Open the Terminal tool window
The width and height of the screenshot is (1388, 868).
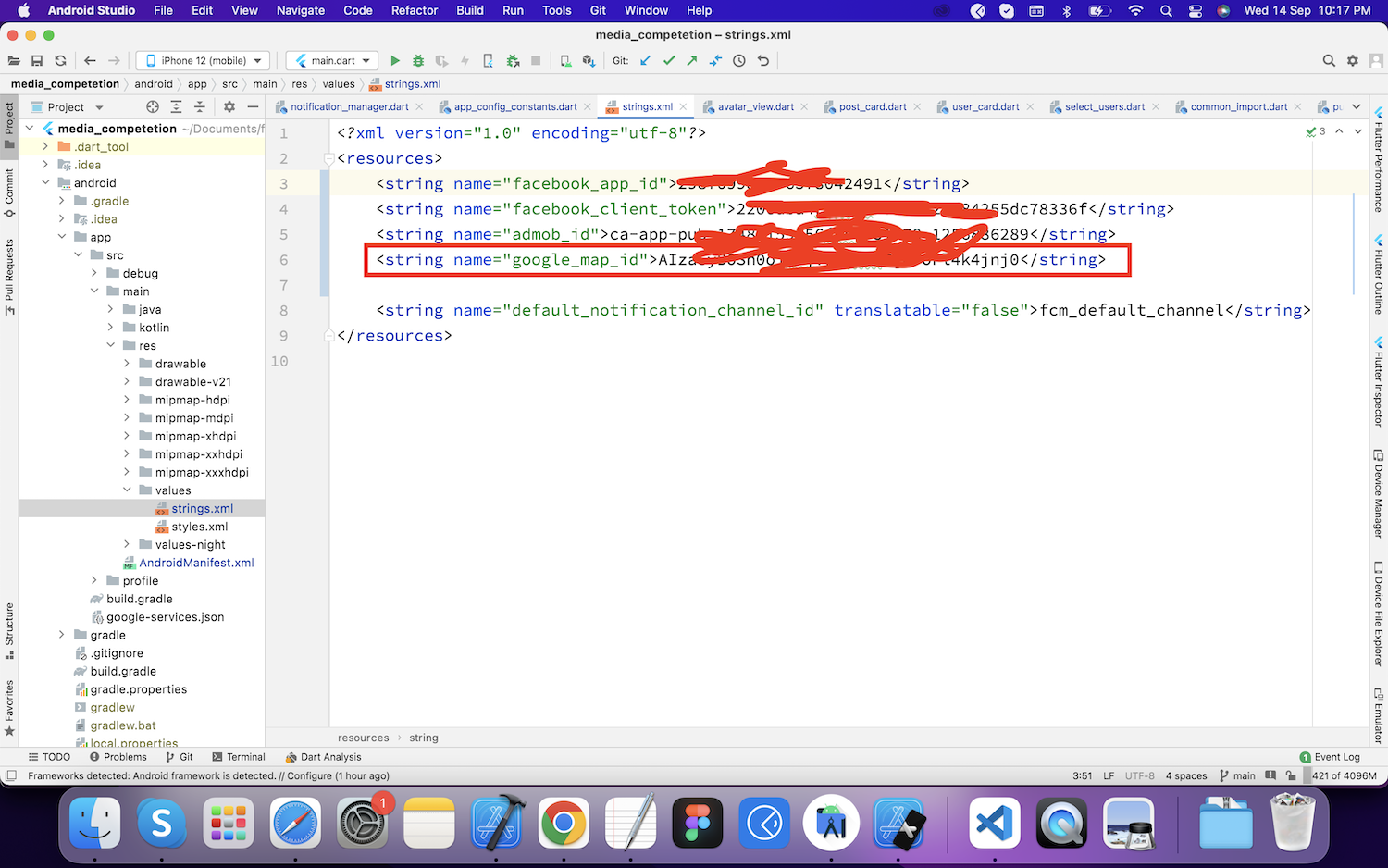click(239, 757)
